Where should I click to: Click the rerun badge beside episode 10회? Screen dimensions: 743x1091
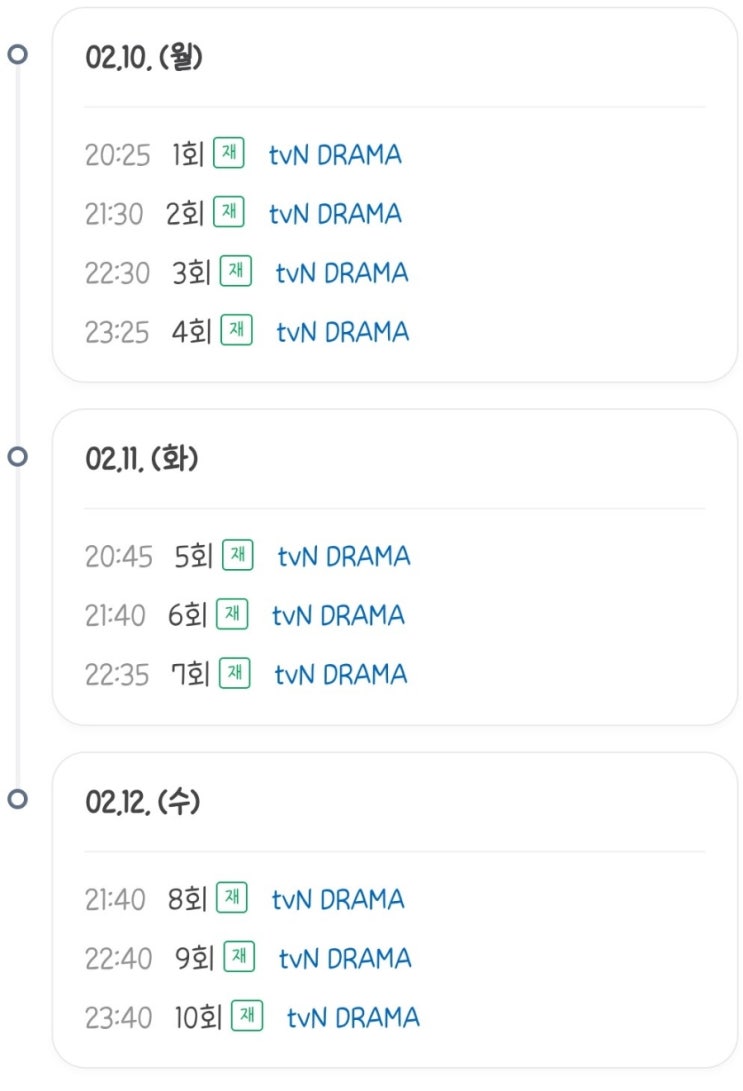coord(246,1017)
